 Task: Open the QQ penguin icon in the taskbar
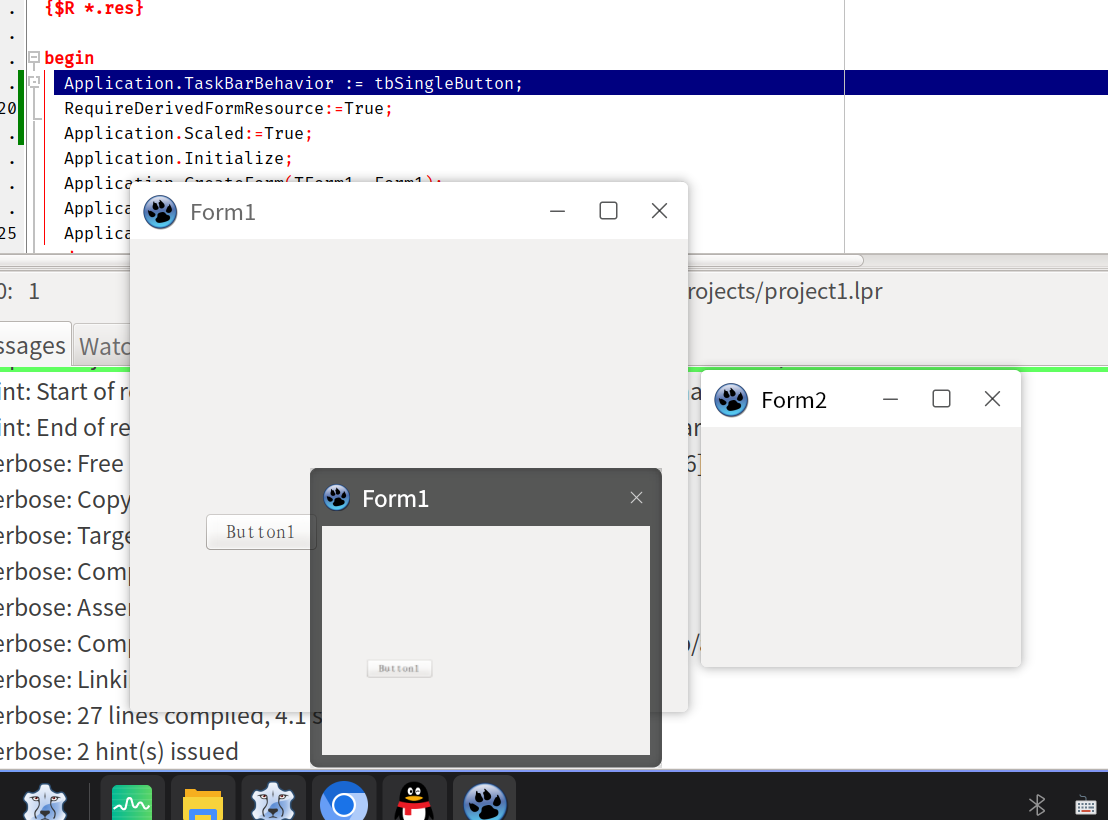pos(414,802)
